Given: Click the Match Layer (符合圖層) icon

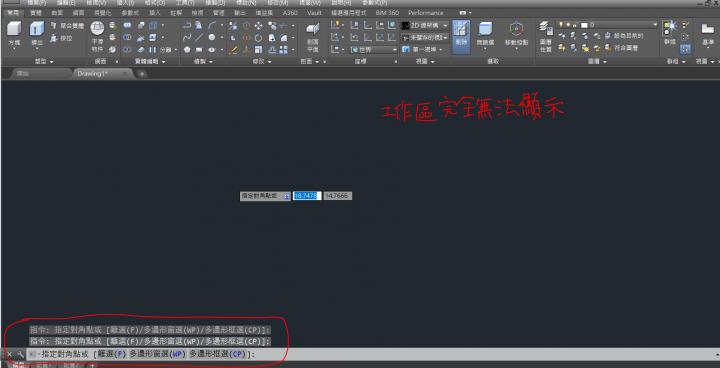Looking at the screenshot, I should point(622,48).
